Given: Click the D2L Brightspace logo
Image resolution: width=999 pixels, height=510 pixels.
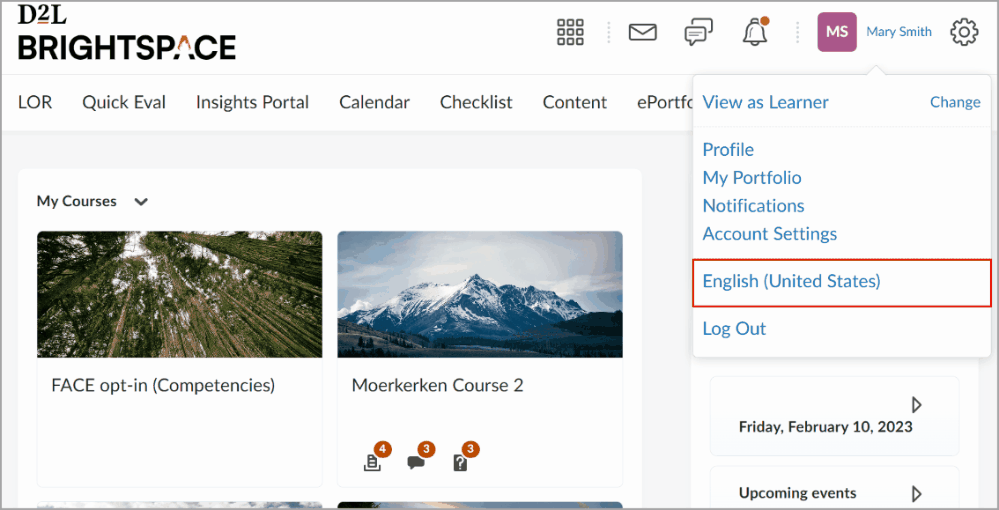Looking at the screenshot, I should point(127,33).
